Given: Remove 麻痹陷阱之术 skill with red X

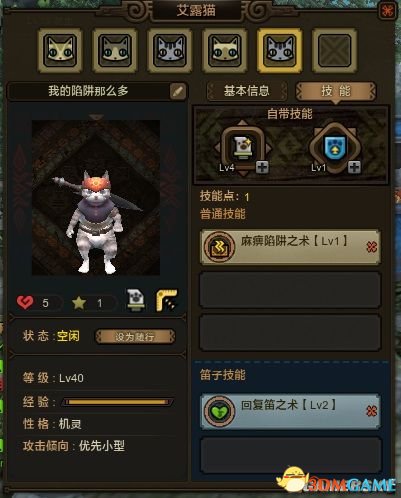Looking at the screenshot, I should coord(371,247).
